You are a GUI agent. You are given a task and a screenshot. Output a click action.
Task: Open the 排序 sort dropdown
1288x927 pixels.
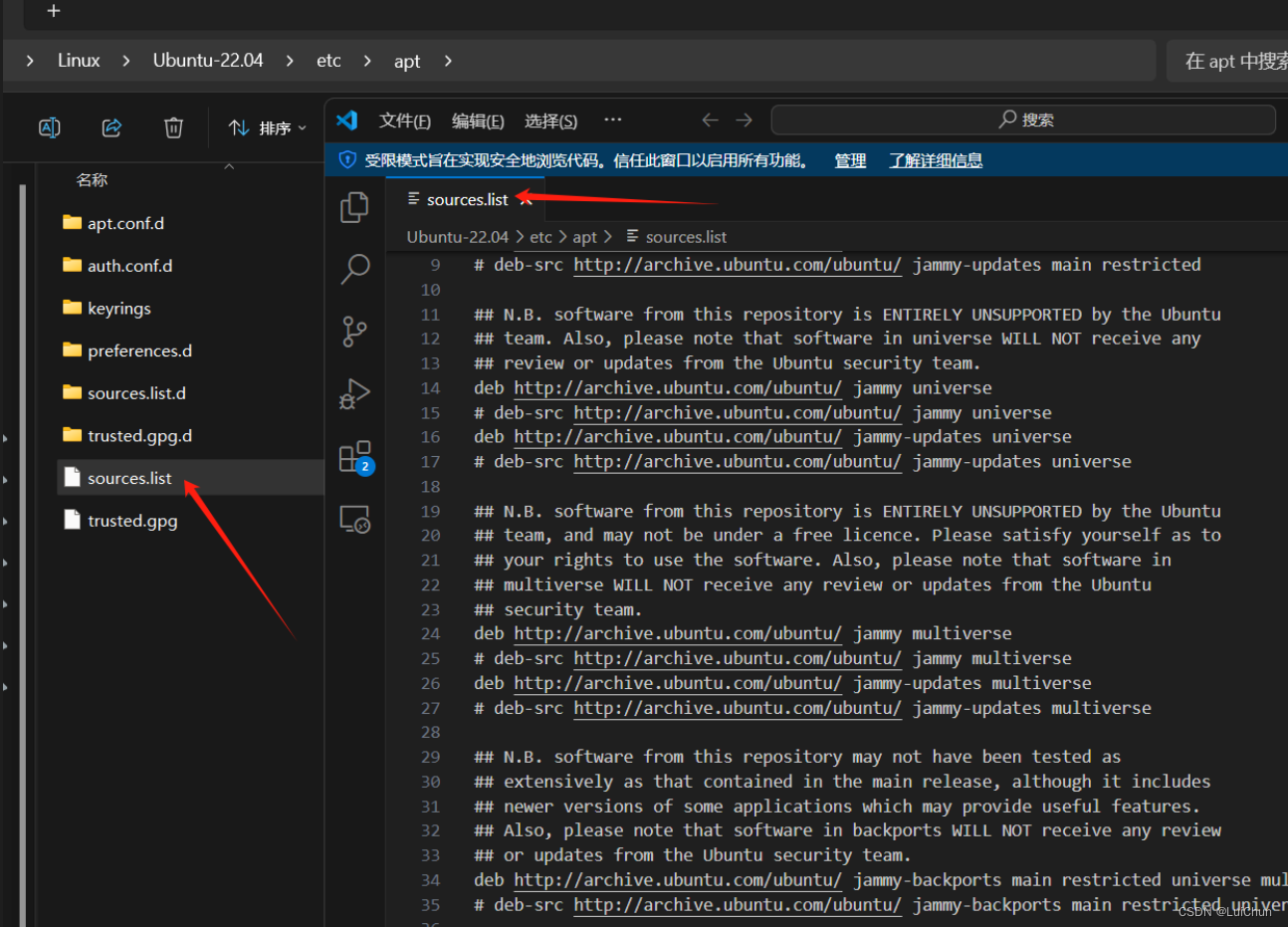(x=267, y=127)
